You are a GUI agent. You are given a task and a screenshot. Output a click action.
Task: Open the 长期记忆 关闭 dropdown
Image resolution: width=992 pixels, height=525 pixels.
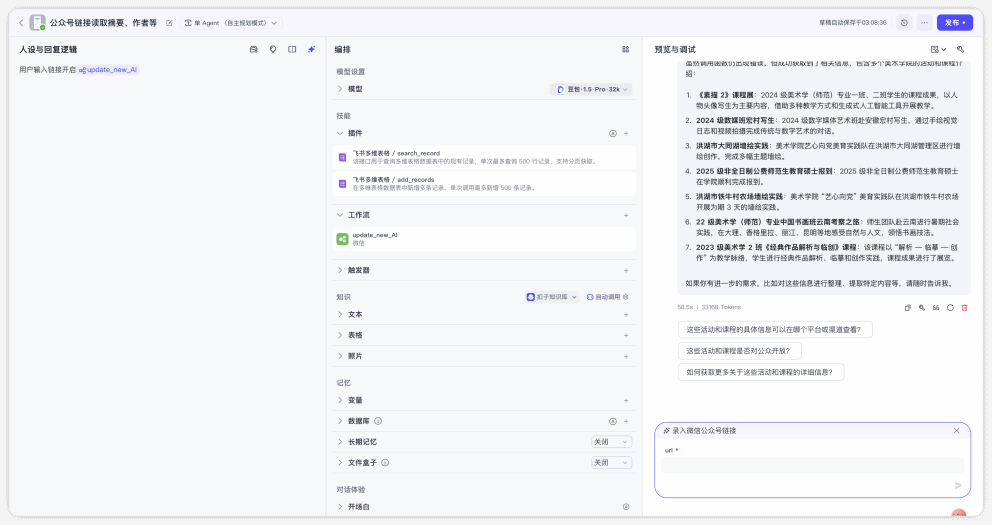611,441
